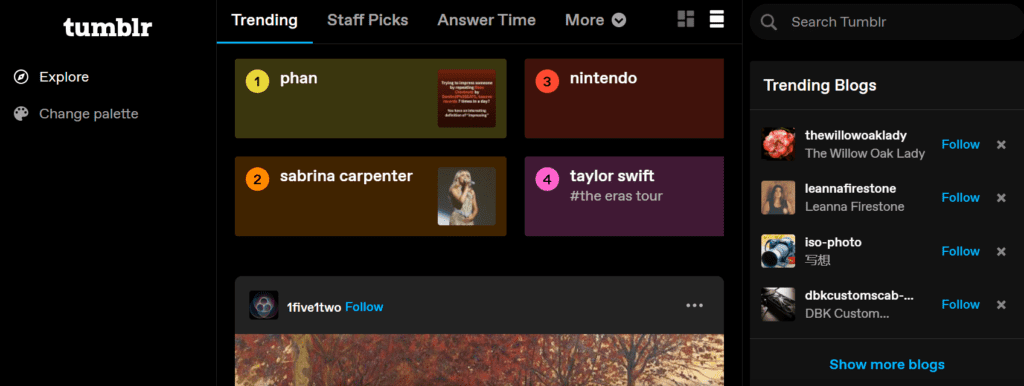
Task: Open thewillowoaklady avatar
Action: tap(778, 144)
